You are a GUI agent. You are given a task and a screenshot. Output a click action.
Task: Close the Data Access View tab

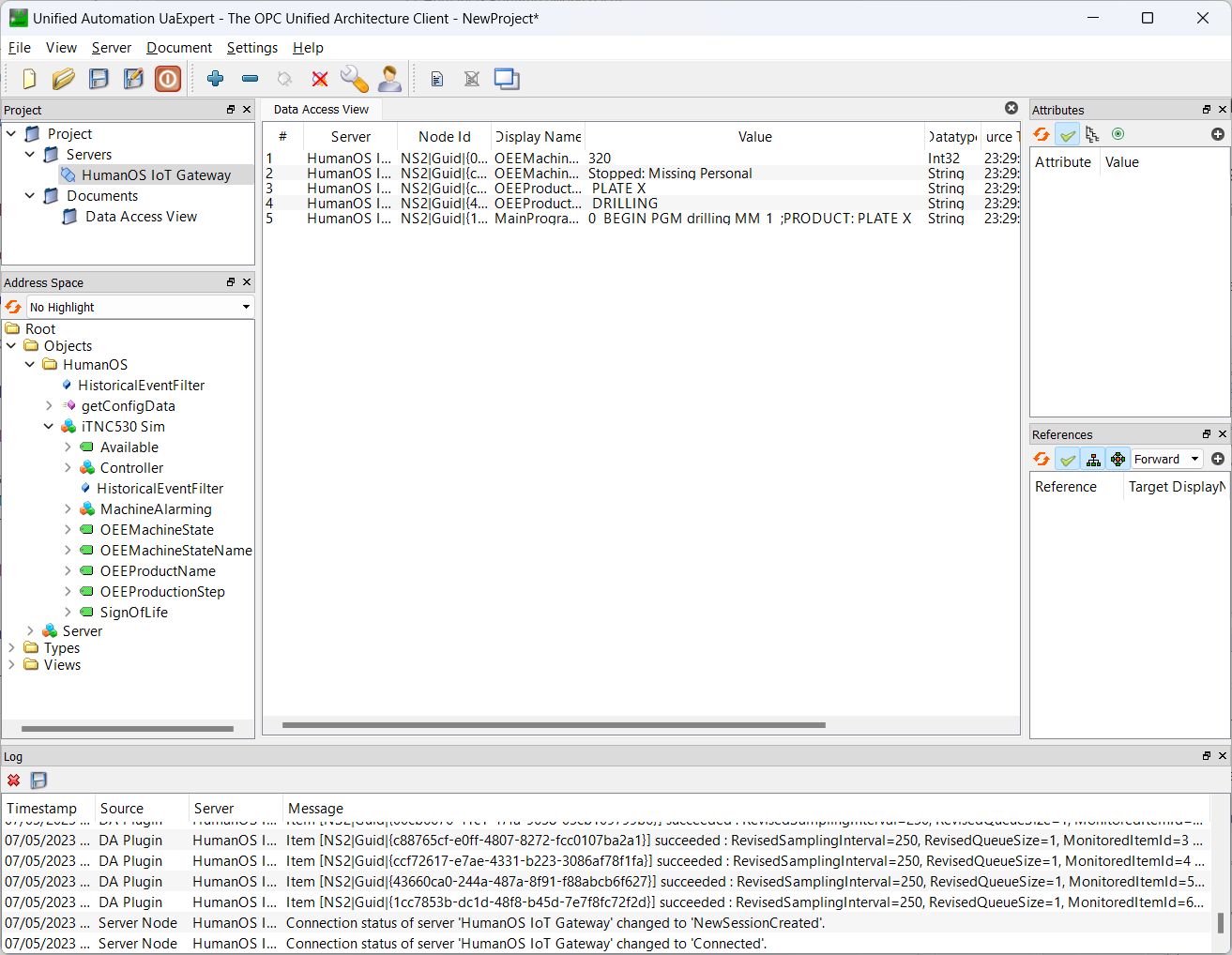click(1011, 108)
